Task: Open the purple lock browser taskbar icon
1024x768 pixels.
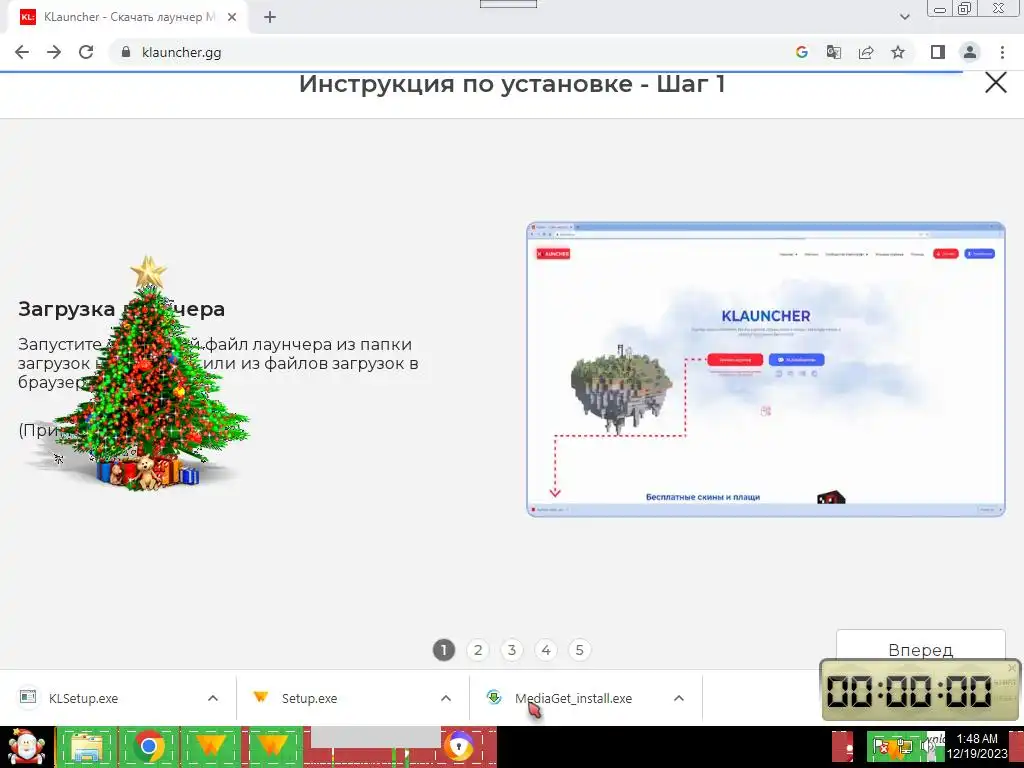Action: (459, 746)
